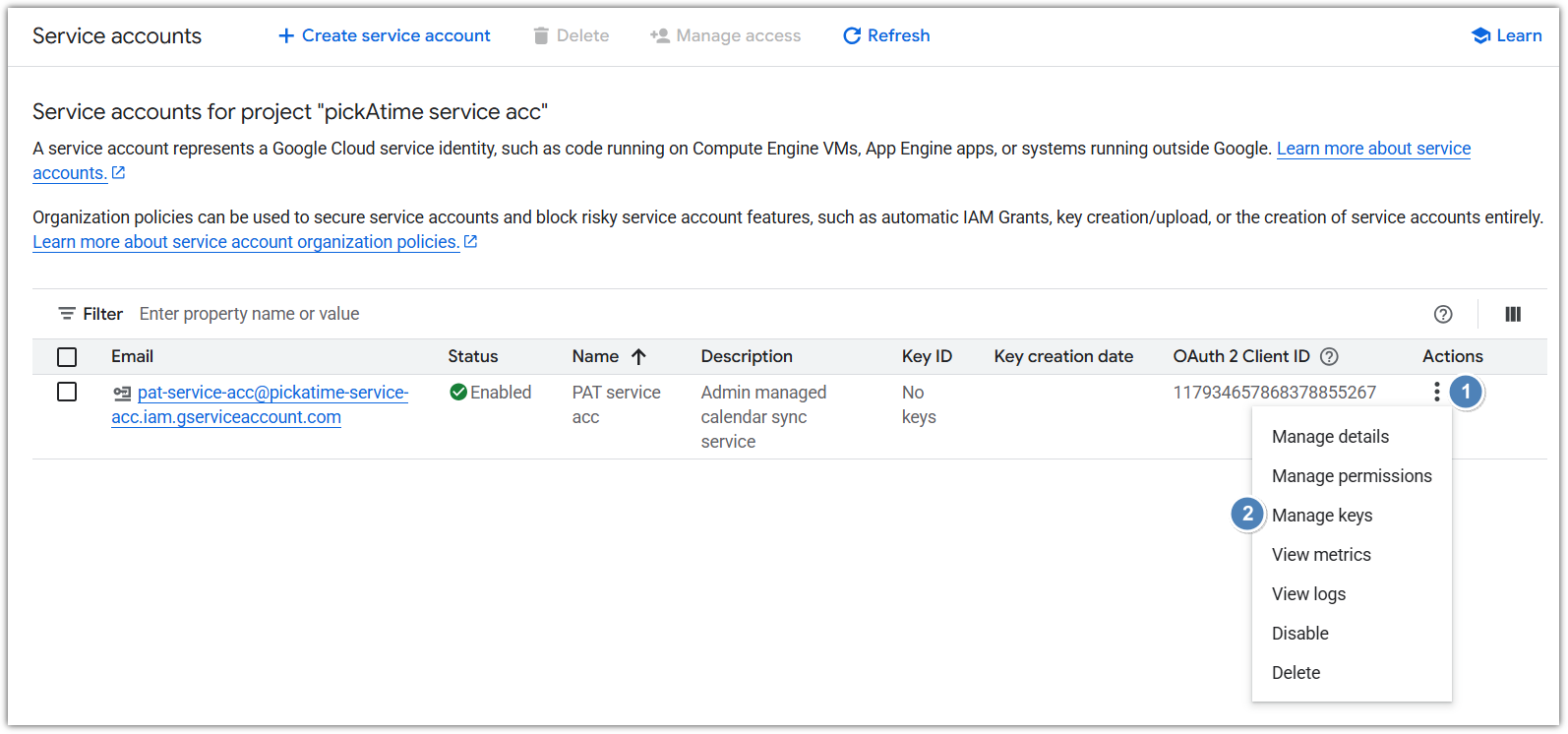
Task: Click the three-dot Actions menu button
Action: [x=1436, y=393]
